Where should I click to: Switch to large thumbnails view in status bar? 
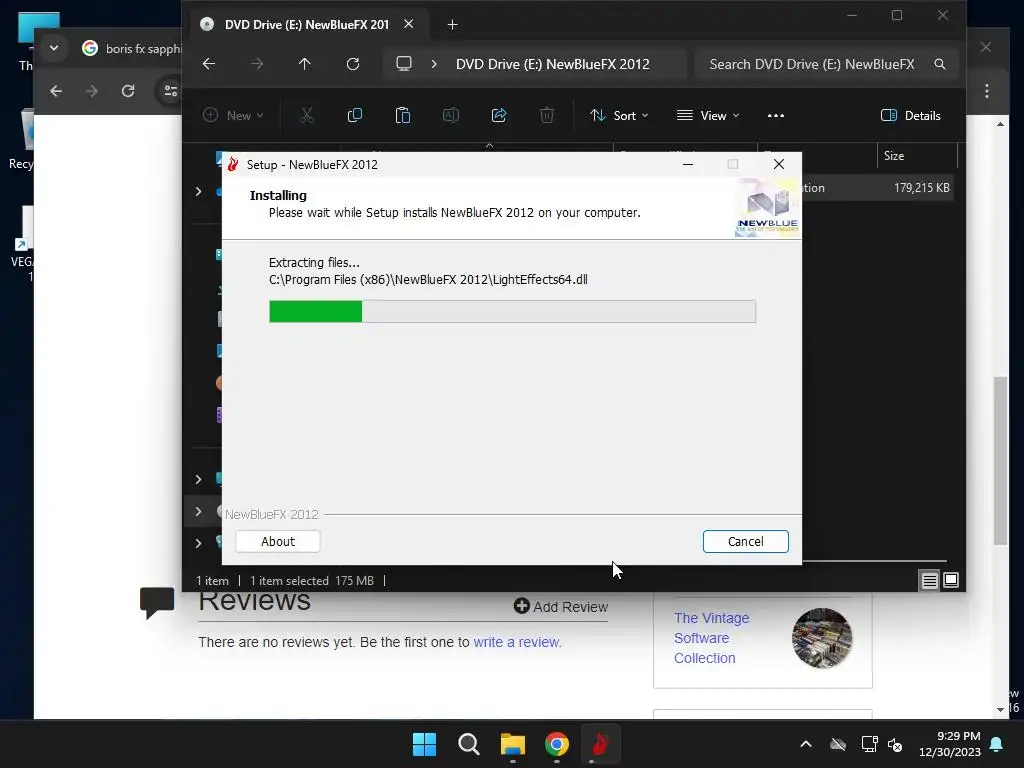[x=951, y=580]
